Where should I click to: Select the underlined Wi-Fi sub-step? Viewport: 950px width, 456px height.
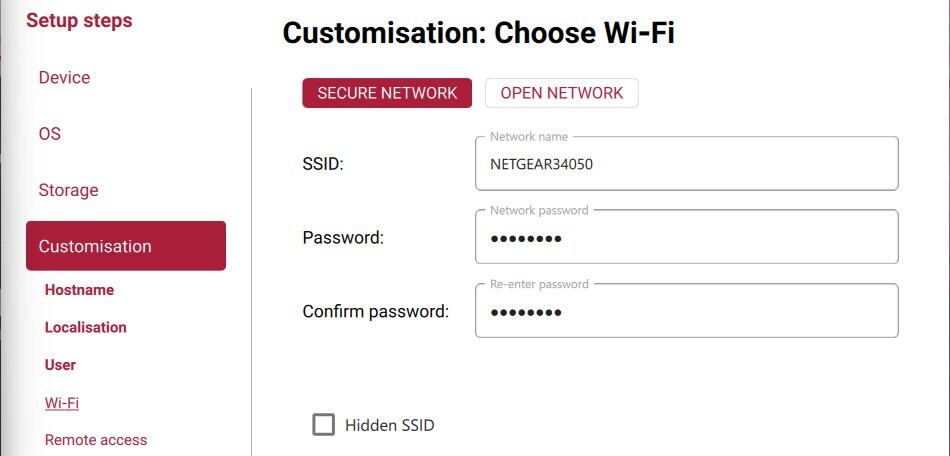pos(62,403)
